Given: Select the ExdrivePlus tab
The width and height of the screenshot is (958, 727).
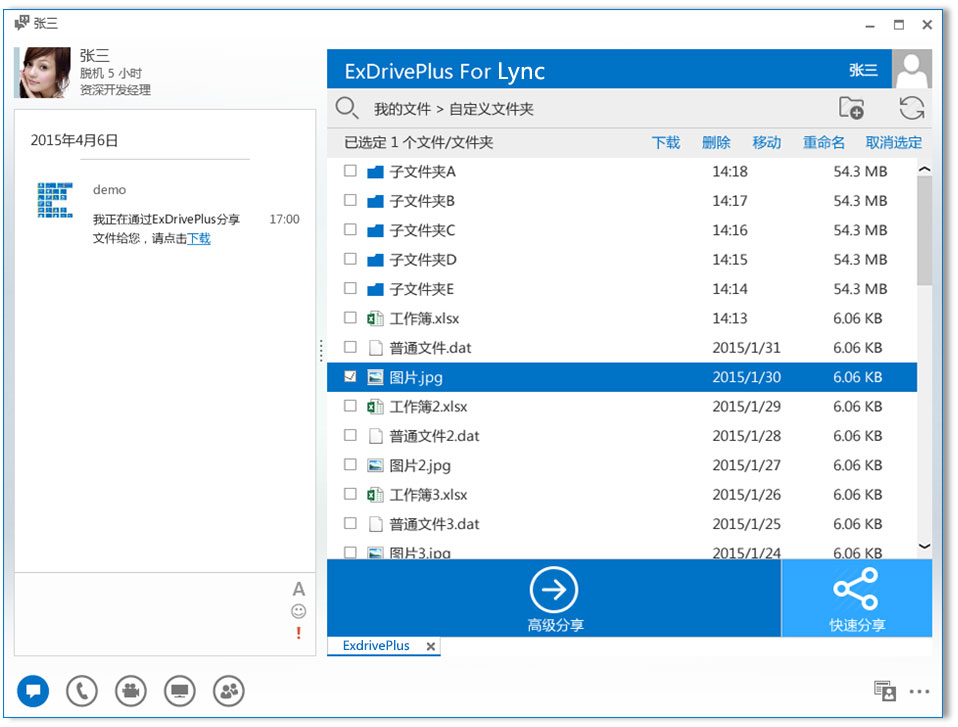Looking at the screenshot, I should coord(376,646).
